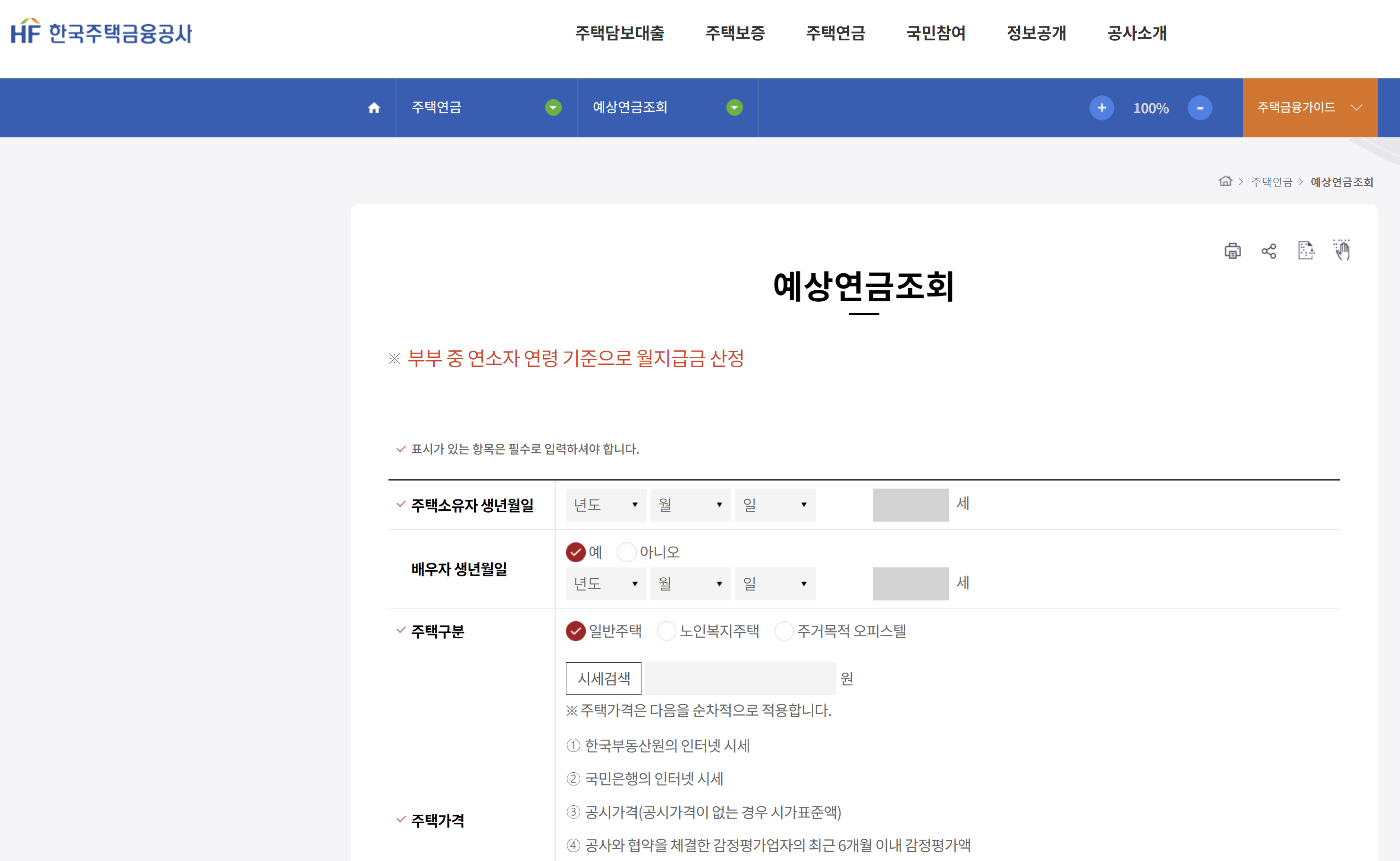
Task: Click text 주택가격은 다음을 순차적으로 적용합니다
Action: tap(705, 710)
